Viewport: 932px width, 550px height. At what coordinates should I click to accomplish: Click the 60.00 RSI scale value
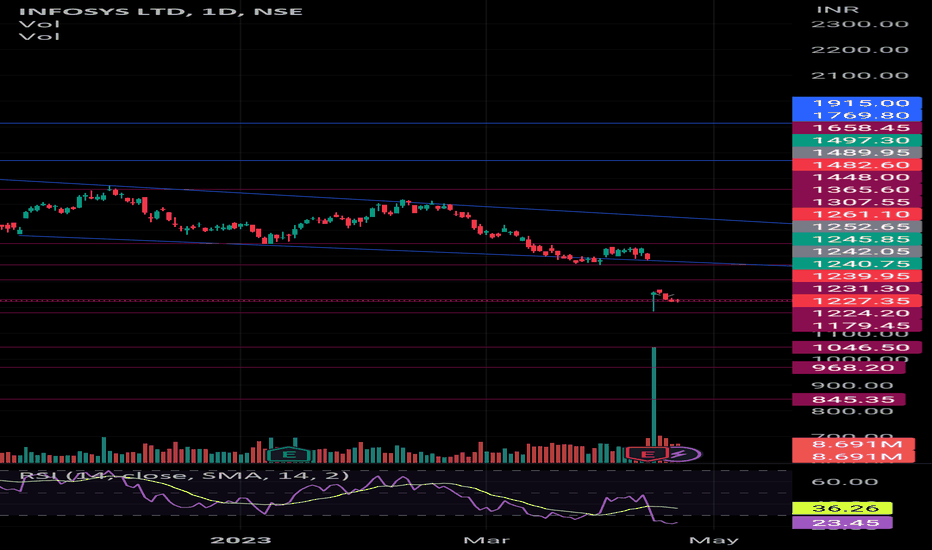tap(844, 482)
